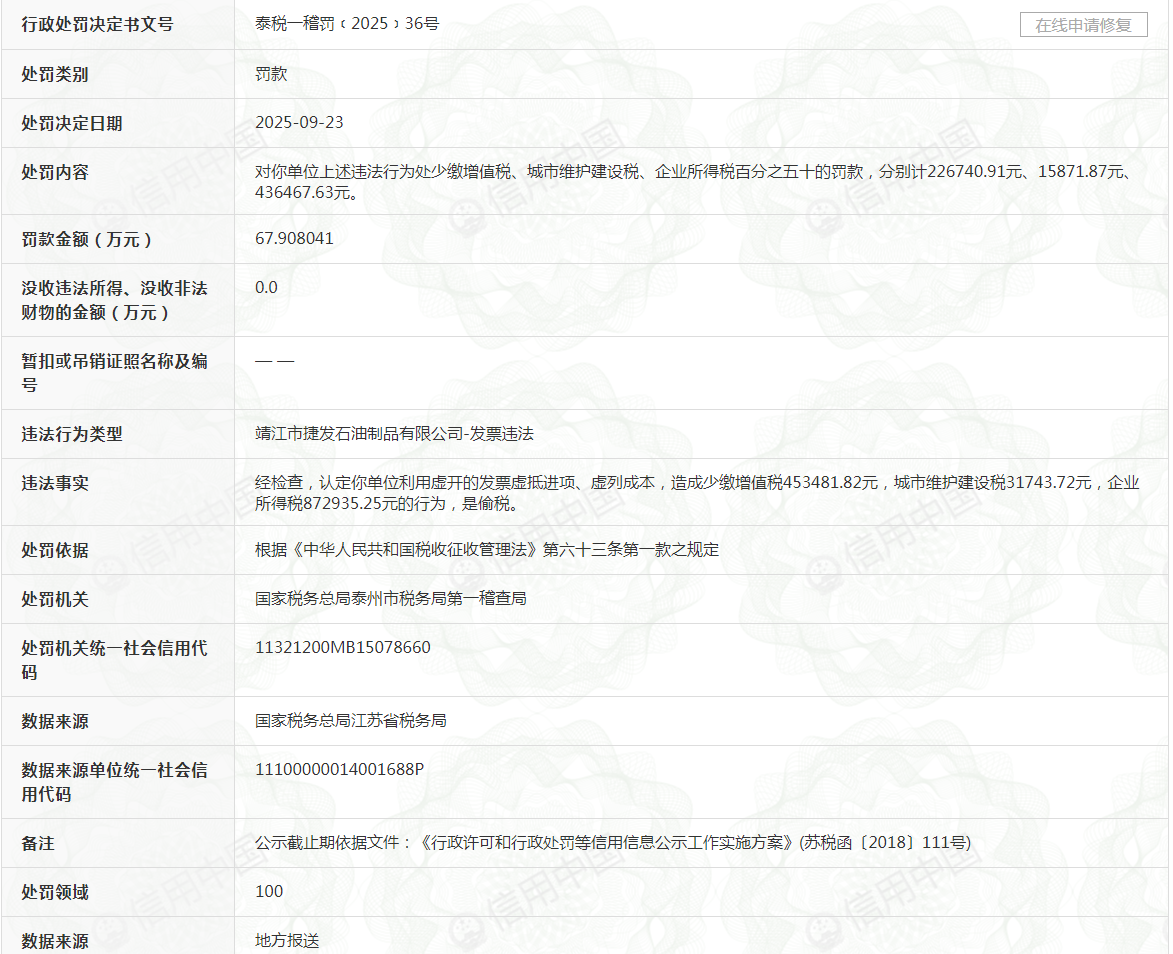
Task: Click the credit code 11321200MB15078660
Action: [343, 647]
